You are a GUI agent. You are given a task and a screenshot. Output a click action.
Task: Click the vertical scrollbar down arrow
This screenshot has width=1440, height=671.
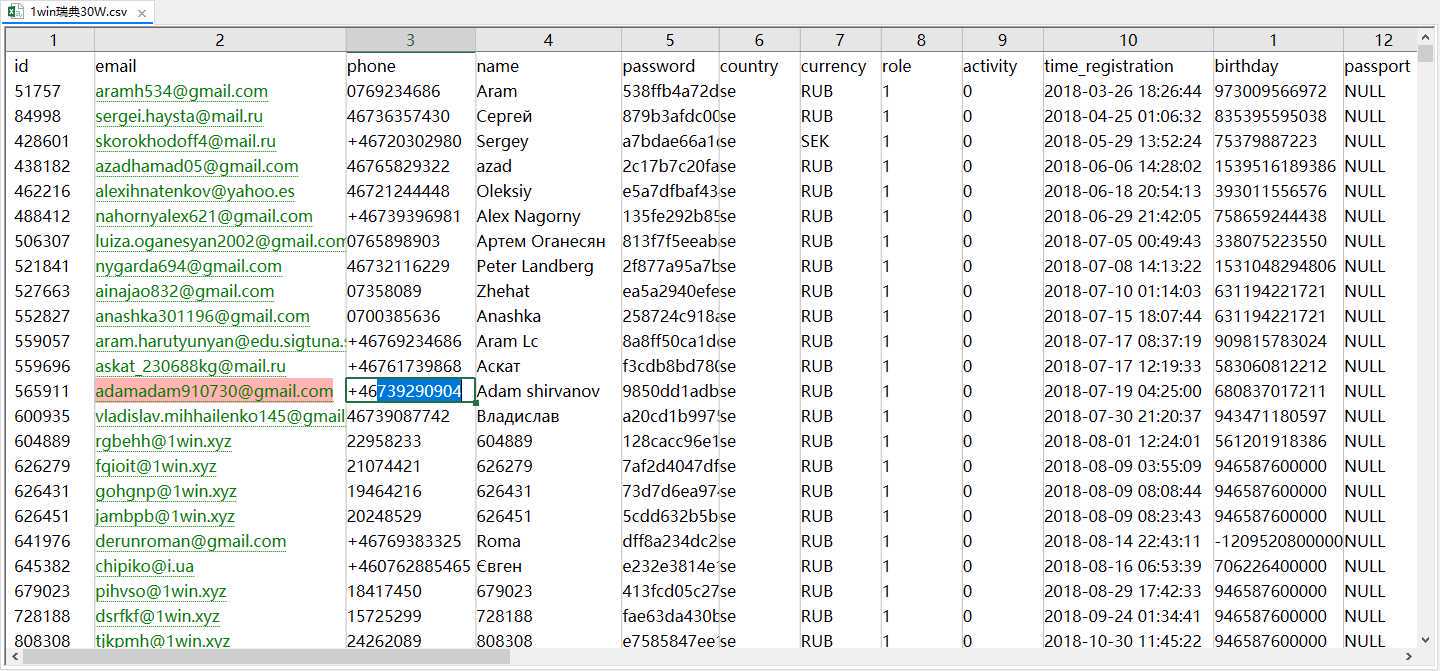click(x=1426, y=640)
